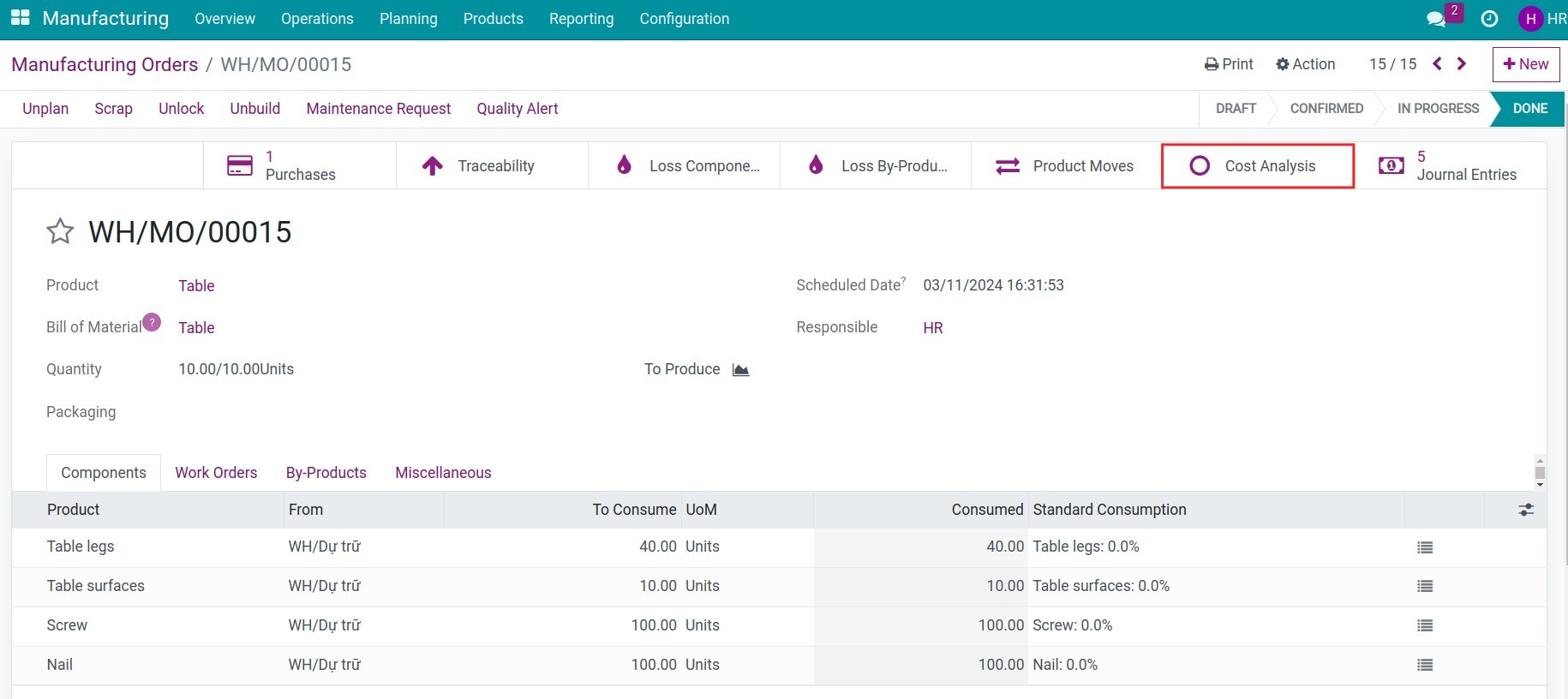Viewport: 1568px width, 699px height.
Task: Switch to the Work Orders tab
Action: 216,473
